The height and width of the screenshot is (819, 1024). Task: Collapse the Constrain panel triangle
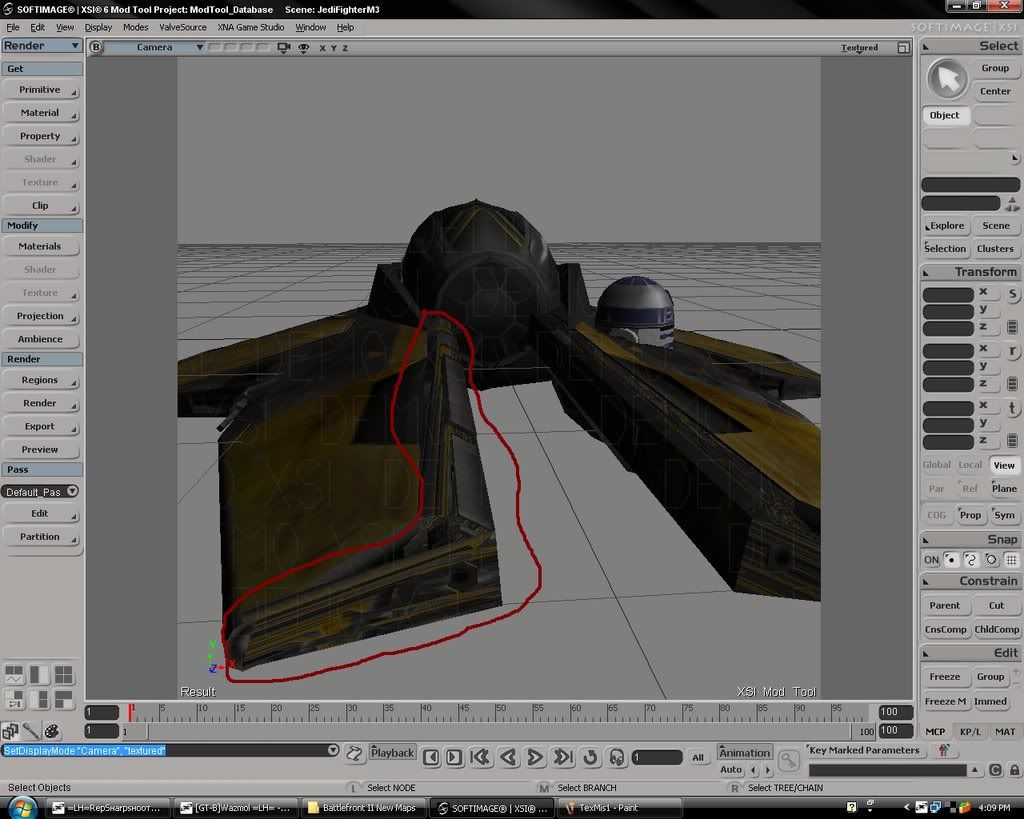tap(926, 581)
